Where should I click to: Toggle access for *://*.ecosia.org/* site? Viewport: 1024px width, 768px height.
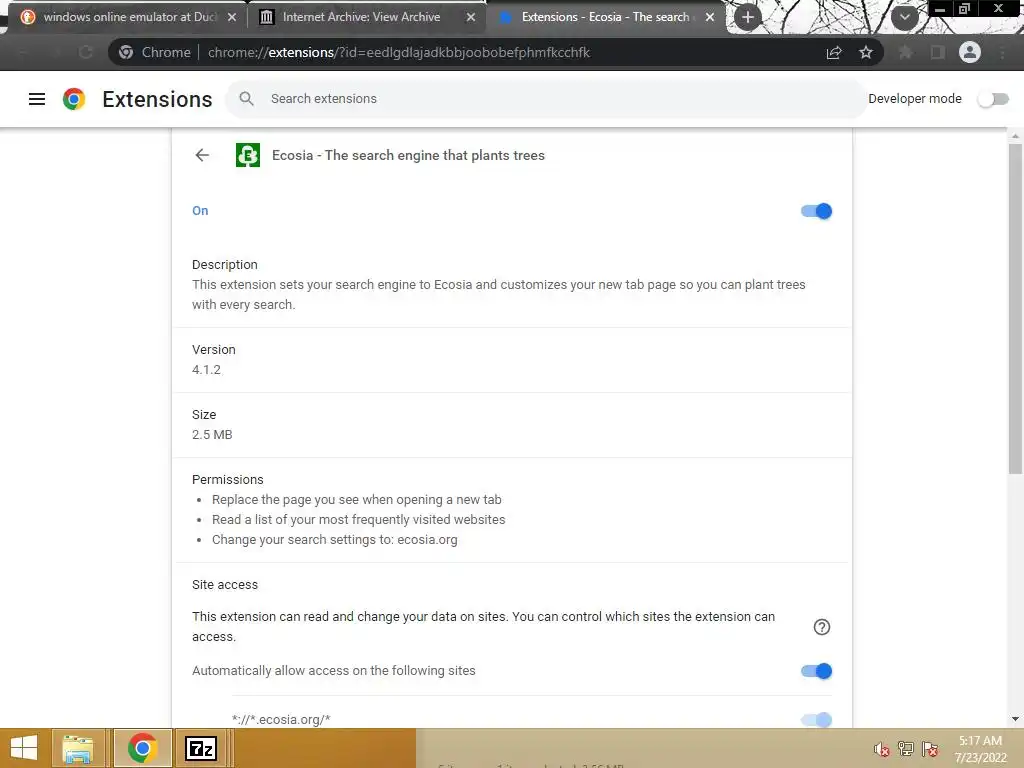click(x=816, y=720)
